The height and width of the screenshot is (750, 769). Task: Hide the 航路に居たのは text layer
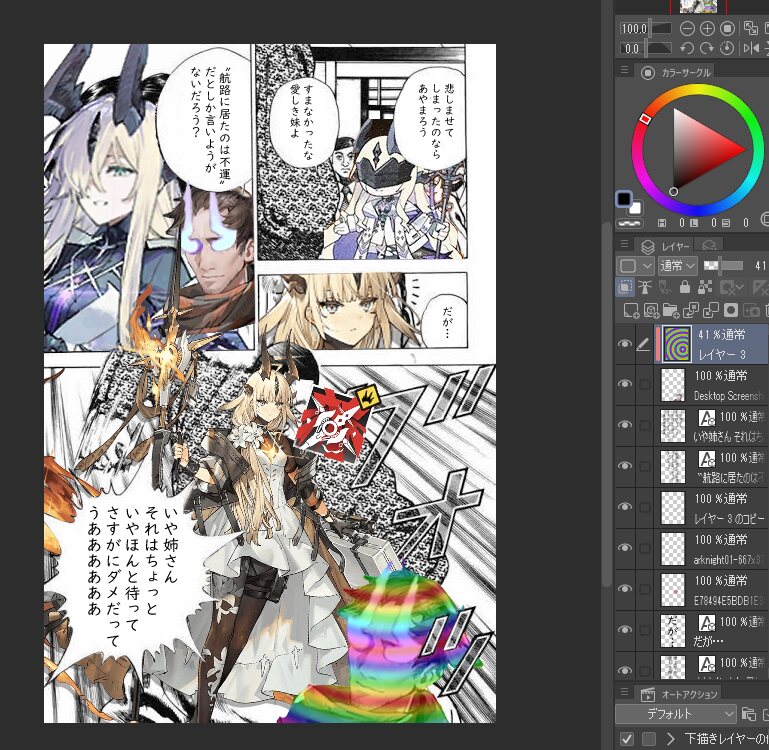624,466
